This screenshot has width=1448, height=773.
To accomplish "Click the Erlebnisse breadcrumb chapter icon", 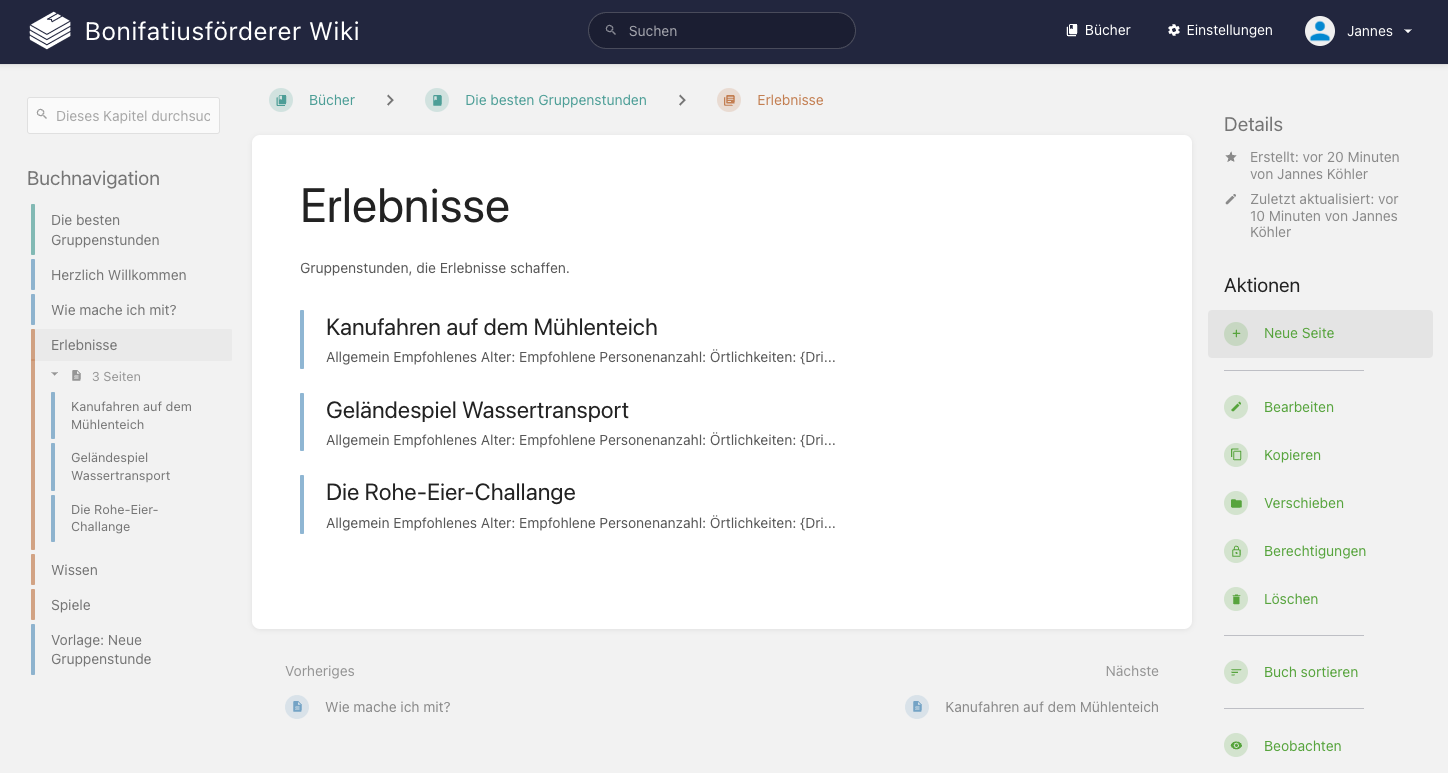I will [x=728, y=100].
